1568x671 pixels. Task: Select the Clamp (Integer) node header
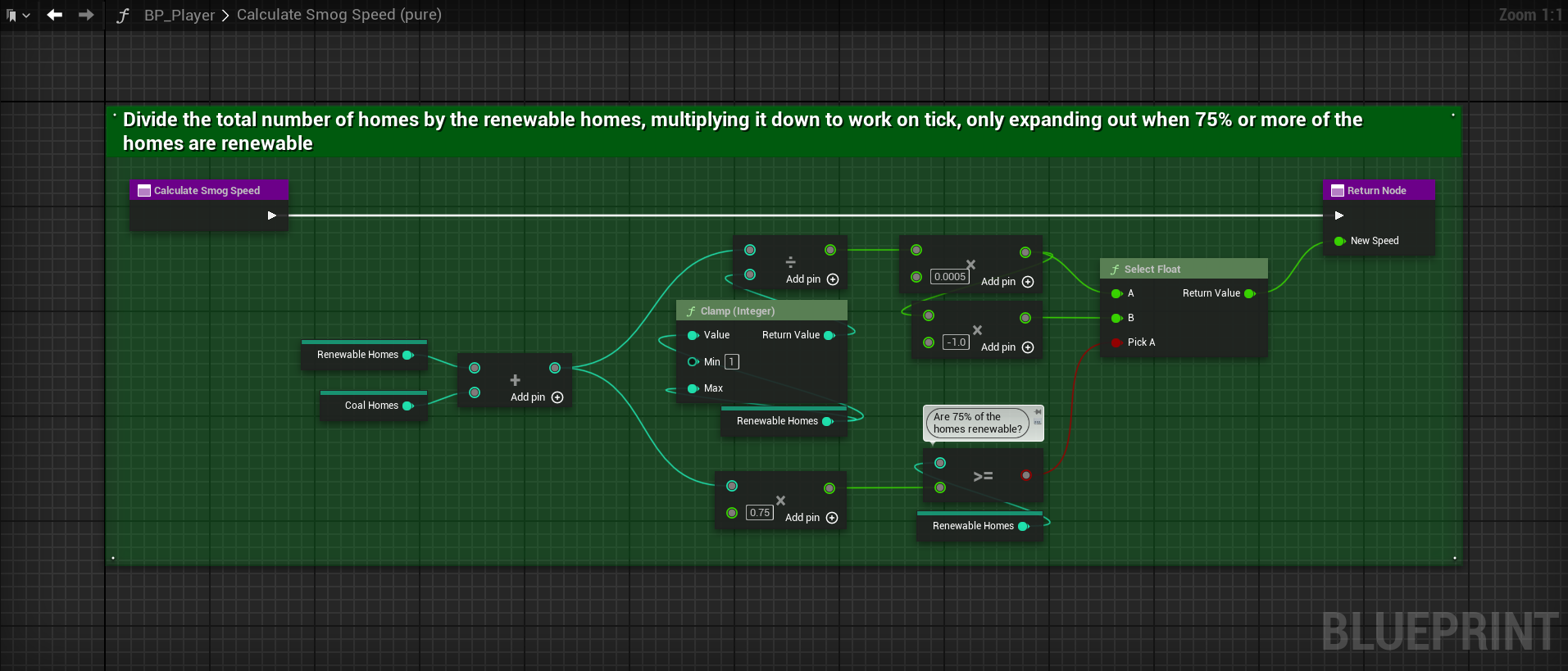point(761,311)
